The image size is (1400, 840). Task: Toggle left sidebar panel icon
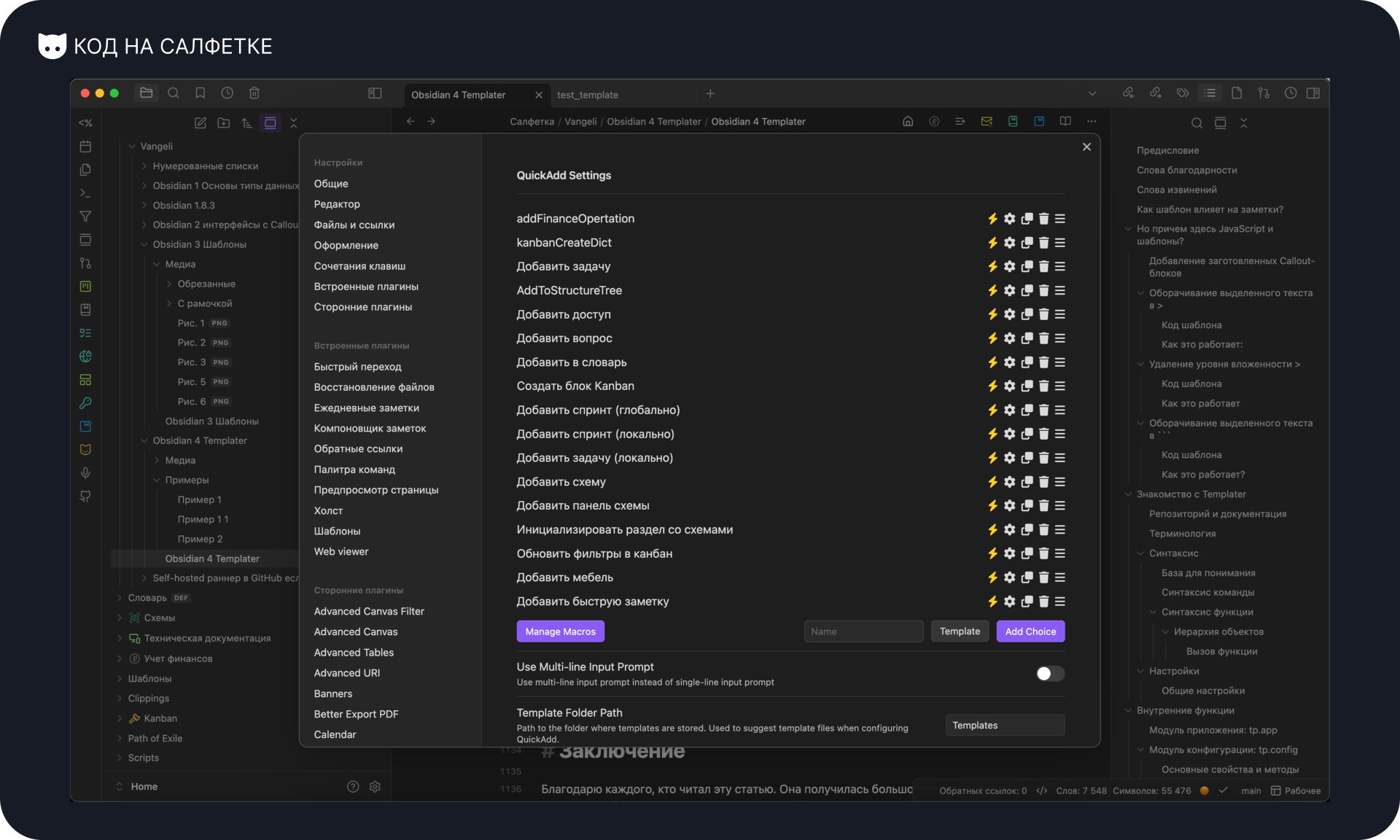pyautogui.click(x=375, y=93)
